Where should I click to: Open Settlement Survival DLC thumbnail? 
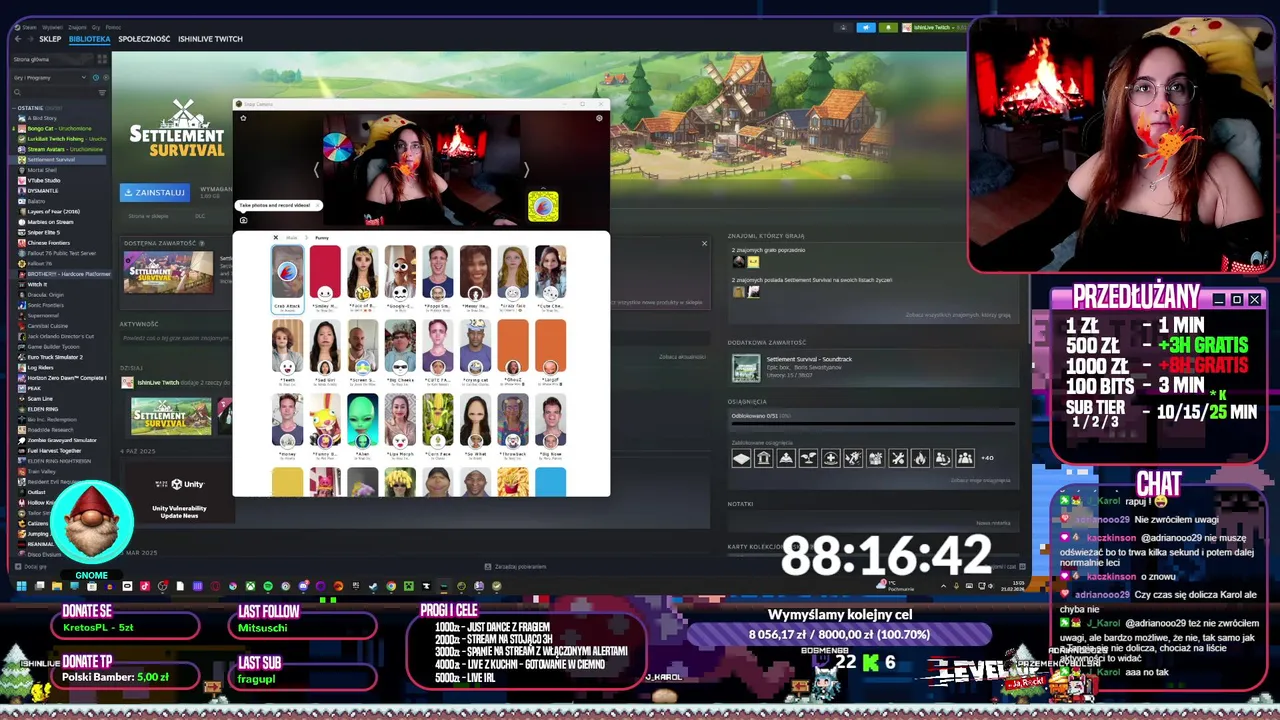168,272
